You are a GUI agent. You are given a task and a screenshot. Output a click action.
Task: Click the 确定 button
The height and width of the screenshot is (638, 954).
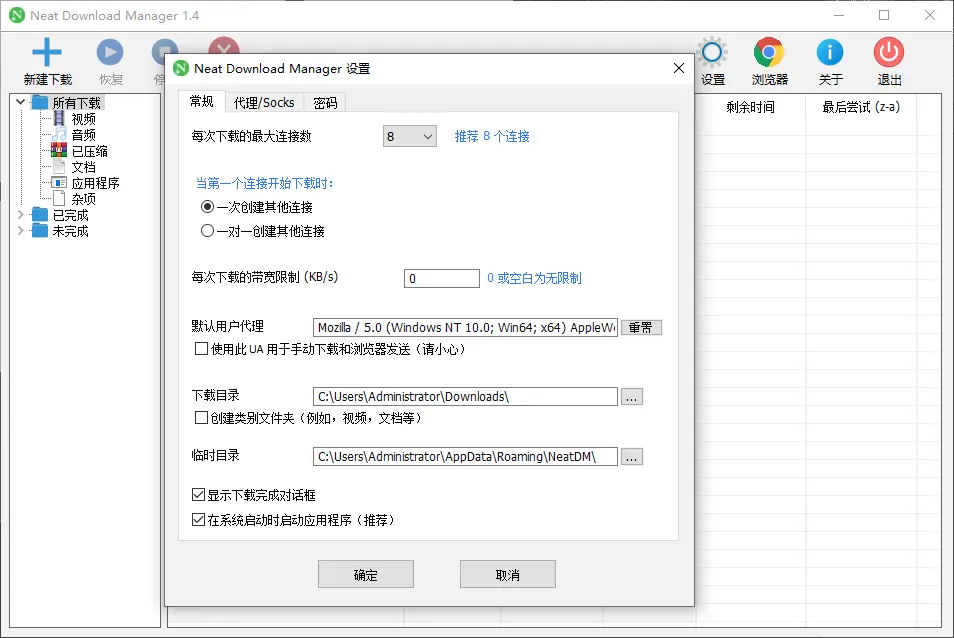(x=366, y=574)
